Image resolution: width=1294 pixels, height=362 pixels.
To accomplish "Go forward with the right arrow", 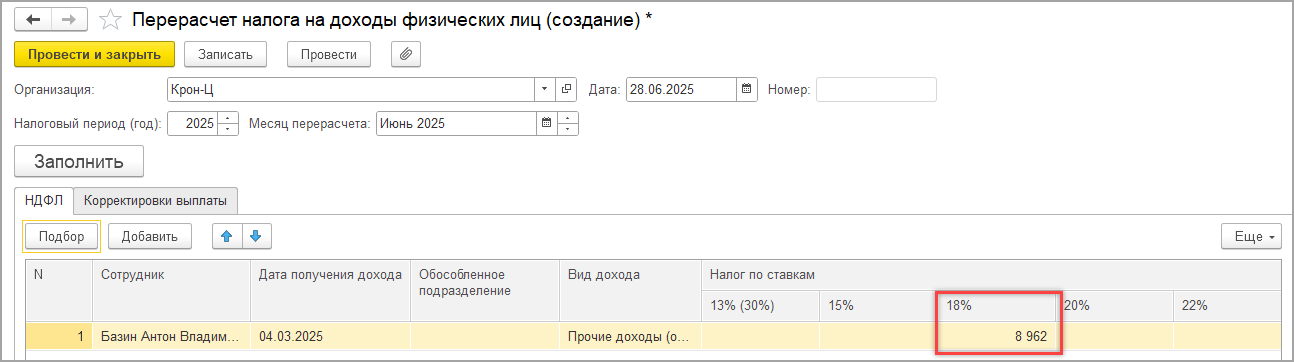I will click(x=68, y=20).
